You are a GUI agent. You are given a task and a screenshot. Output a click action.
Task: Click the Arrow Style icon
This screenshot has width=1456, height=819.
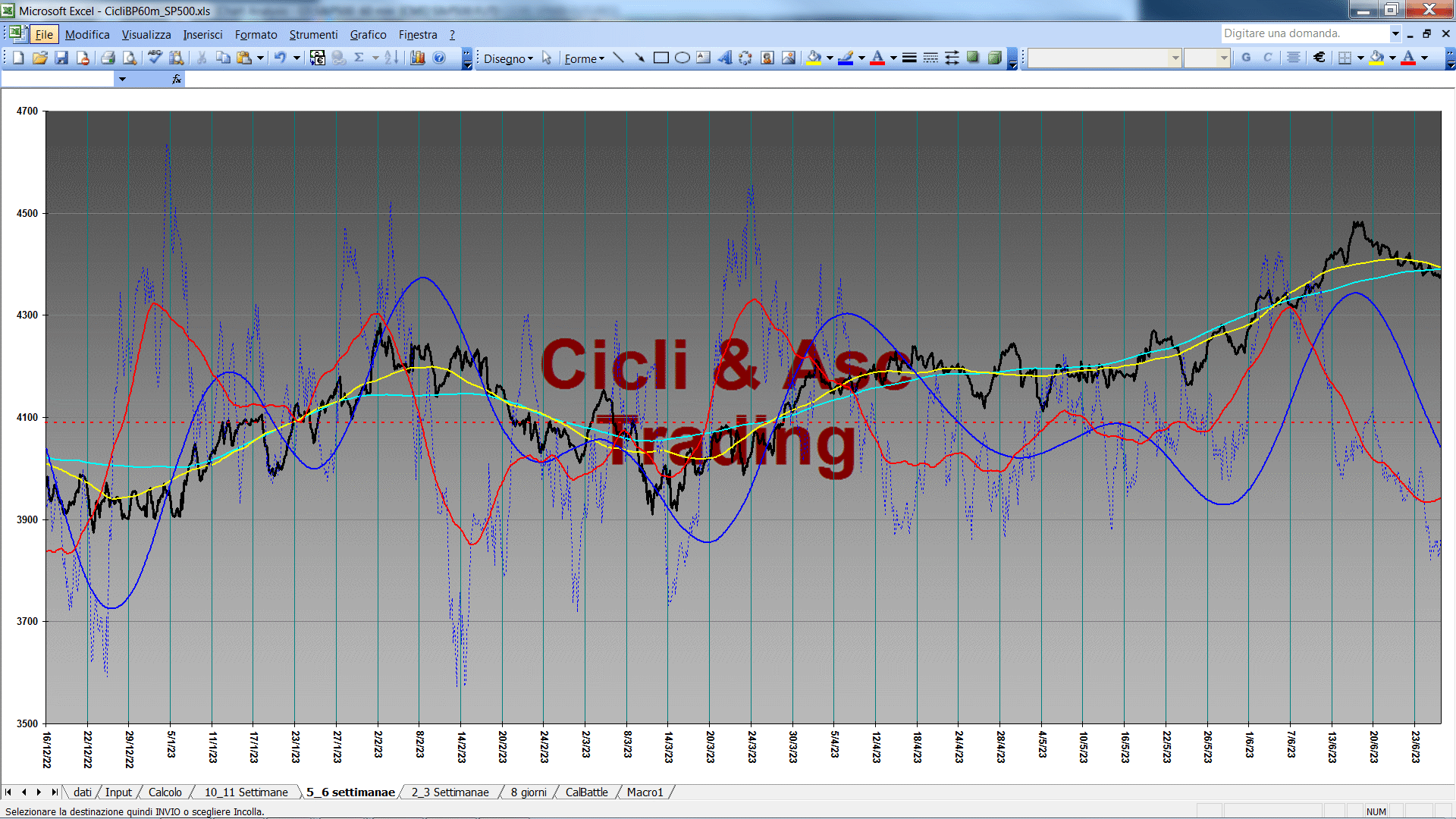coord(952,58)
